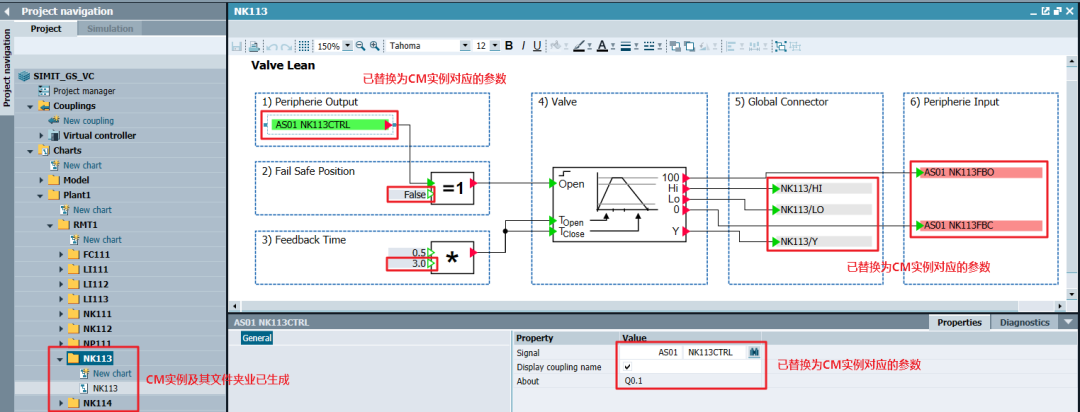Click the Print icon in the toolbar
The image size is (1080, 412).
tap(253, 46)
